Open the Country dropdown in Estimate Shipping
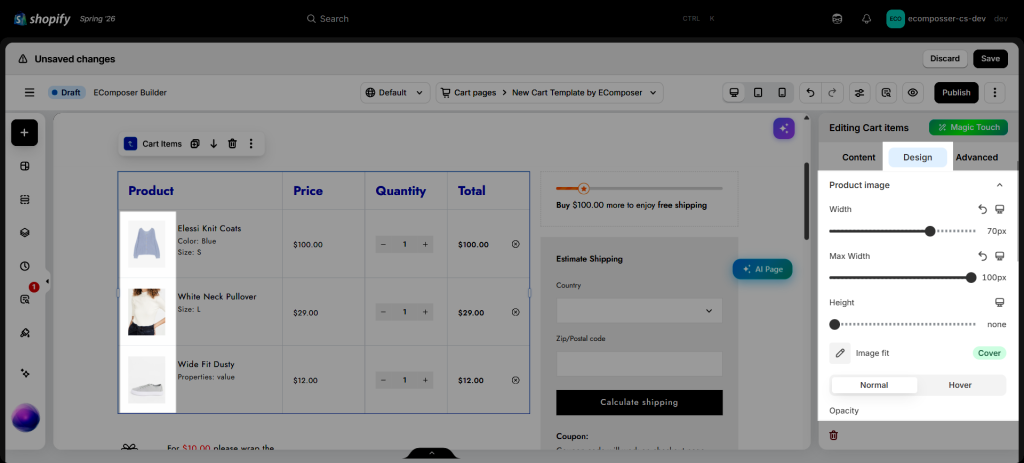The height and width of the screenshot is (463, 1024). (x=639, y=311)
